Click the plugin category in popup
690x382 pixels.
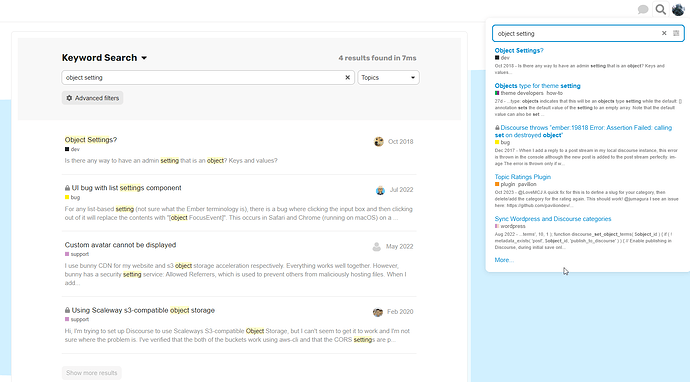[x=505, y=184]
